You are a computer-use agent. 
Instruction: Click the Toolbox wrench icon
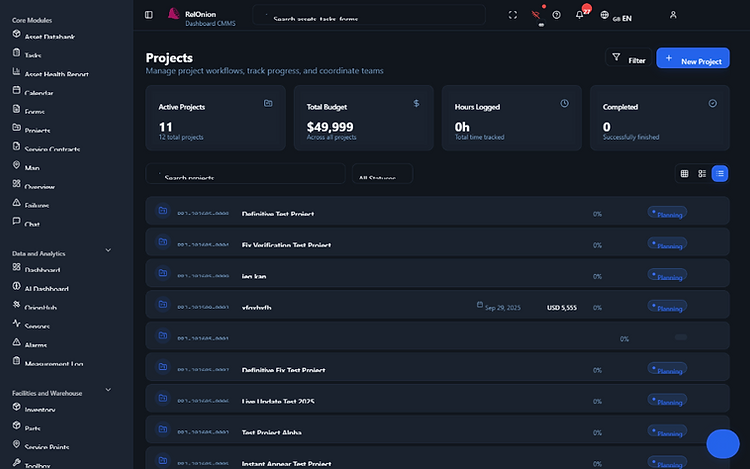[x=16, y=462]
